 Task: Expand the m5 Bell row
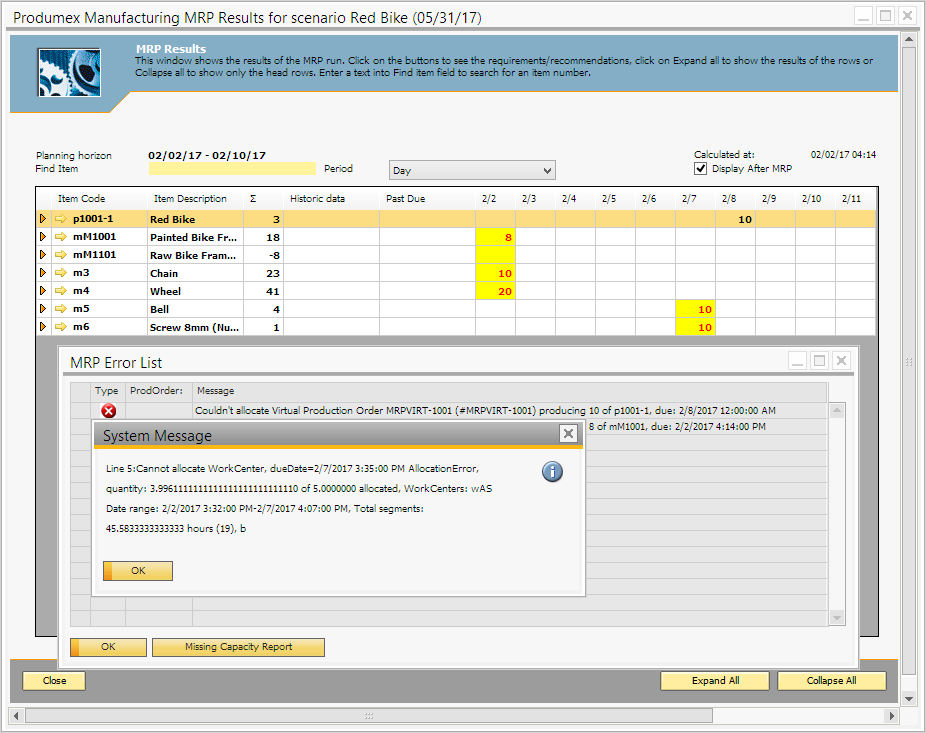43,309
